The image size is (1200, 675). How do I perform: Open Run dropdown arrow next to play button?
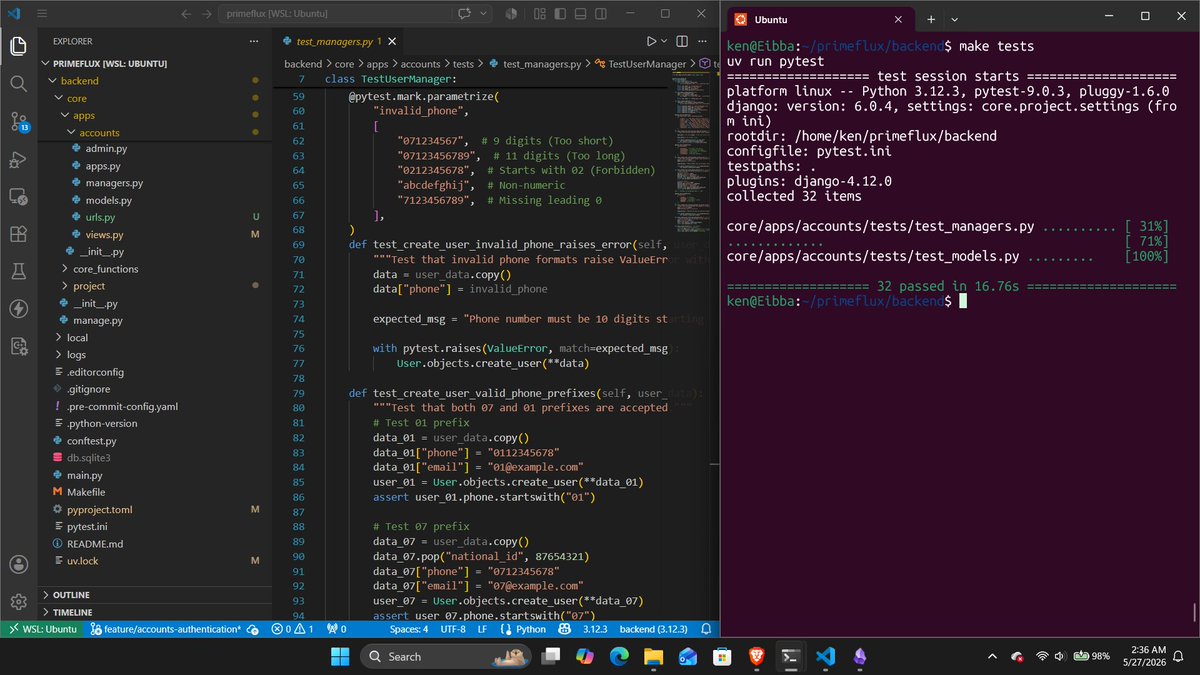(x=664, y=41)
